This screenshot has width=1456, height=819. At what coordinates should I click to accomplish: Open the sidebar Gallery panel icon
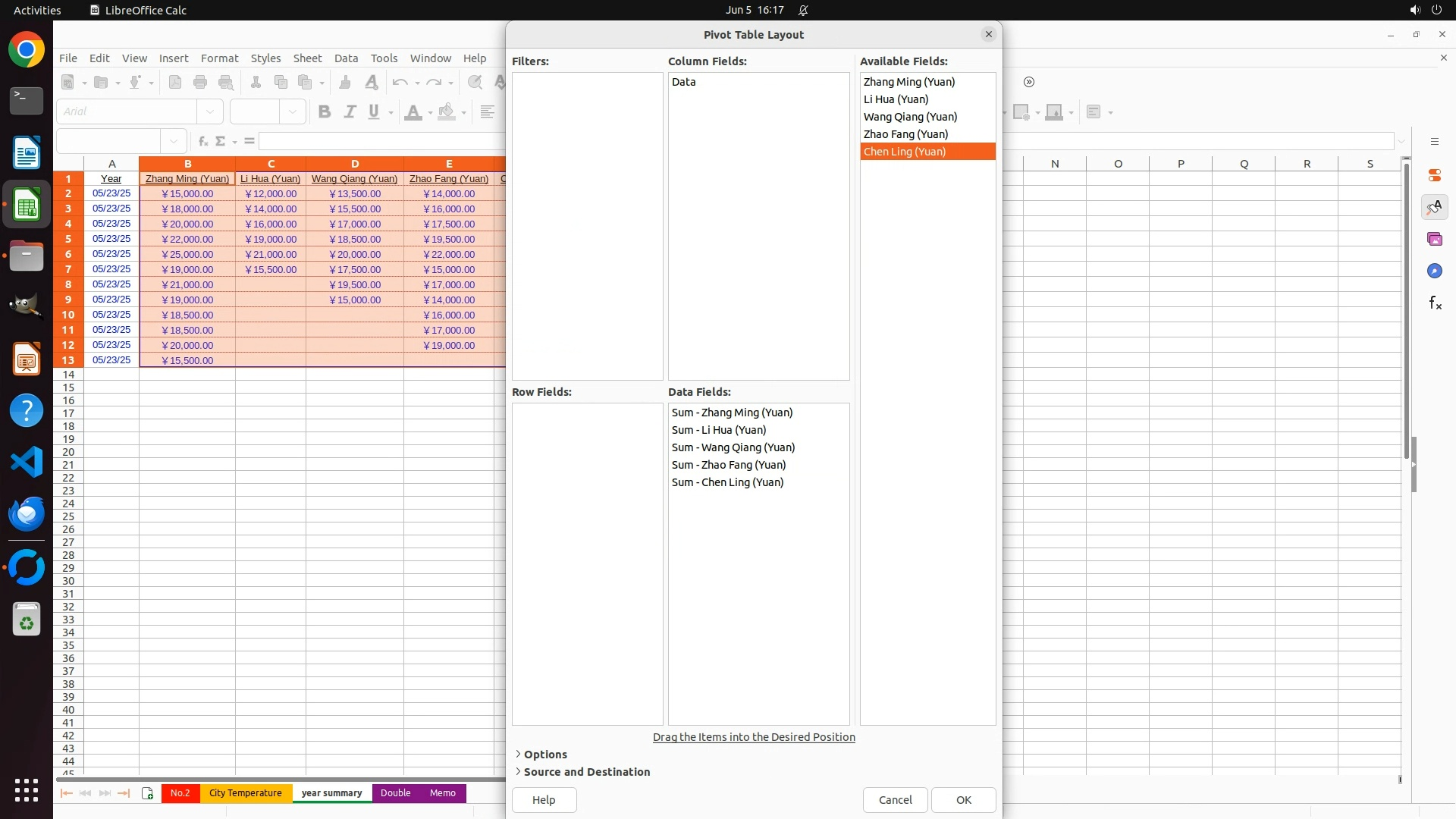(1434, 239)
